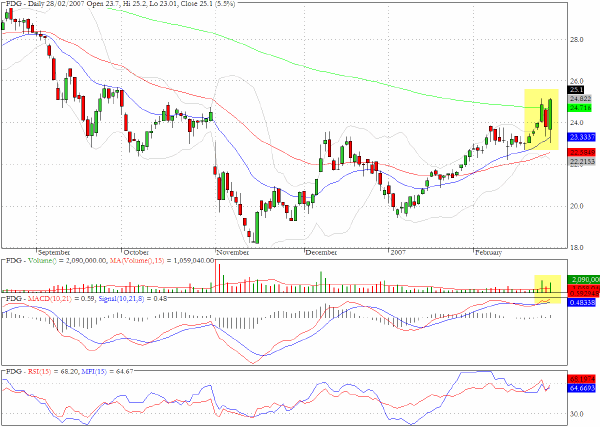Click the FDG Daily 28/02/2007 chart title
This screenshot has height=427, width=600.
[x=121, y=4]
